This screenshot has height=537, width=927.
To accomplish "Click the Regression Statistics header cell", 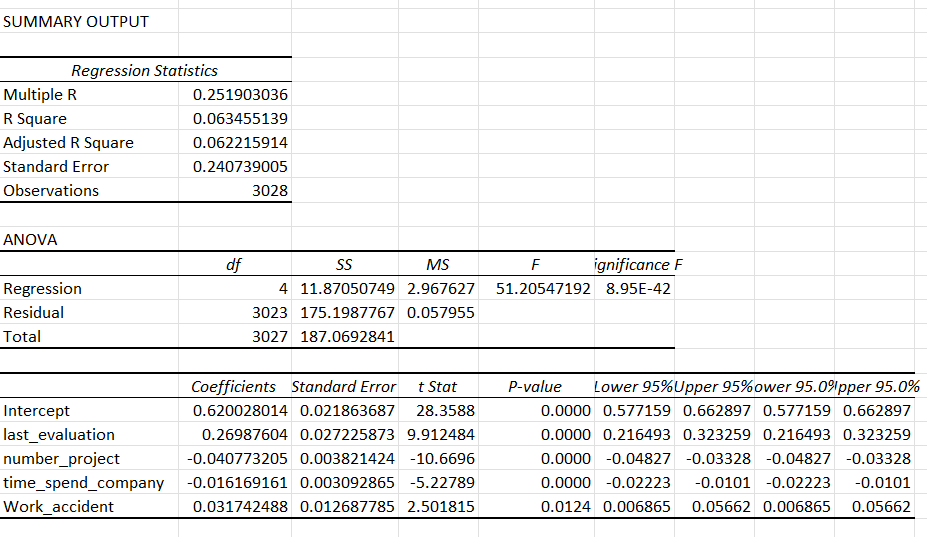I will [x=145, y=70].
